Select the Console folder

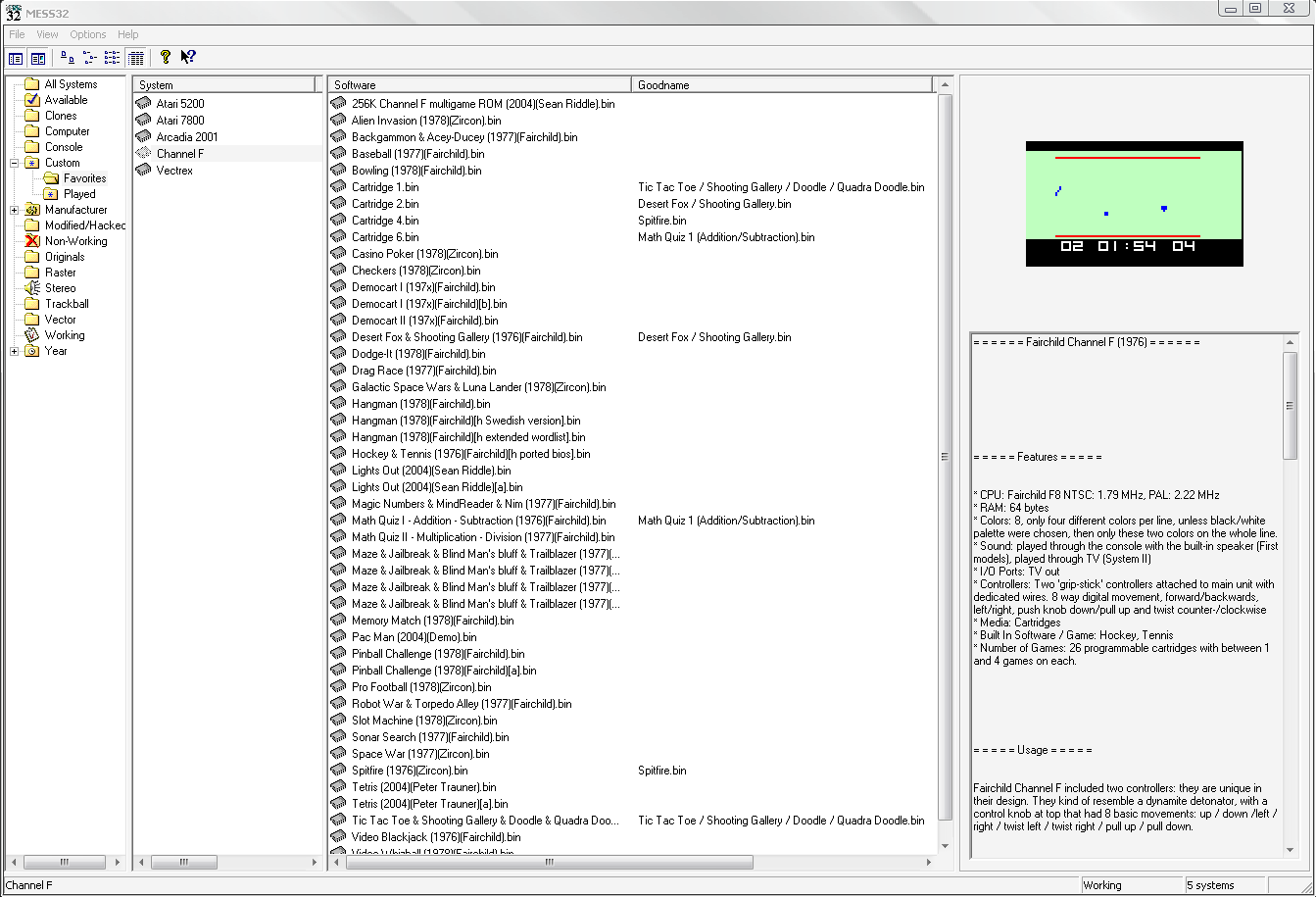(64, 147)
